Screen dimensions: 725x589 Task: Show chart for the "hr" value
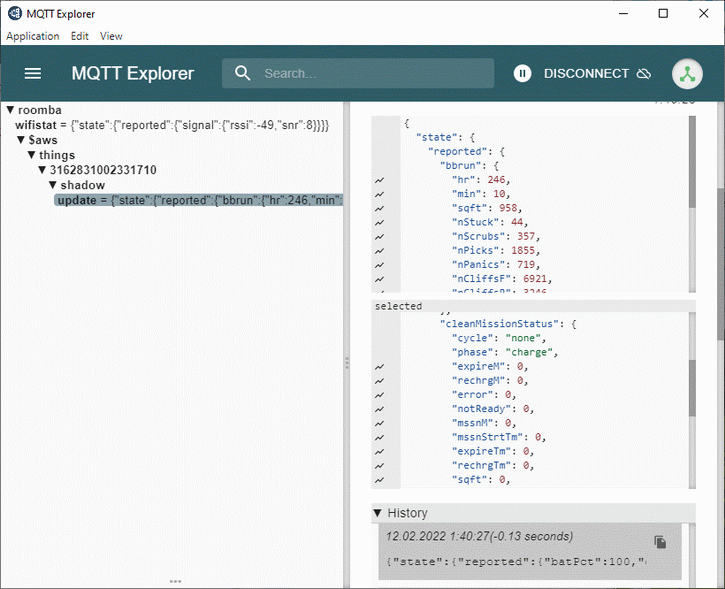(380, 180)
